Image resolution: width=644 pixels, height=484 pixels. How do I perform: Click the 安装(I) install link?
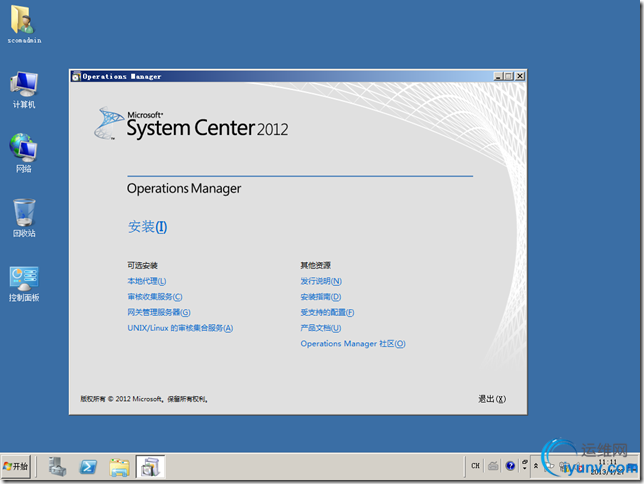point(147,226)
